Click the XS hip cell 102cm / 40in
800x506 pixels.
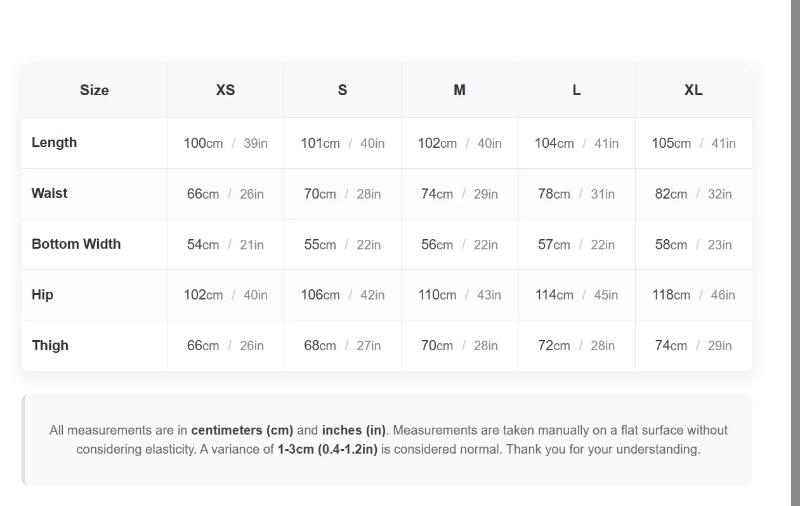click(225, 295)
